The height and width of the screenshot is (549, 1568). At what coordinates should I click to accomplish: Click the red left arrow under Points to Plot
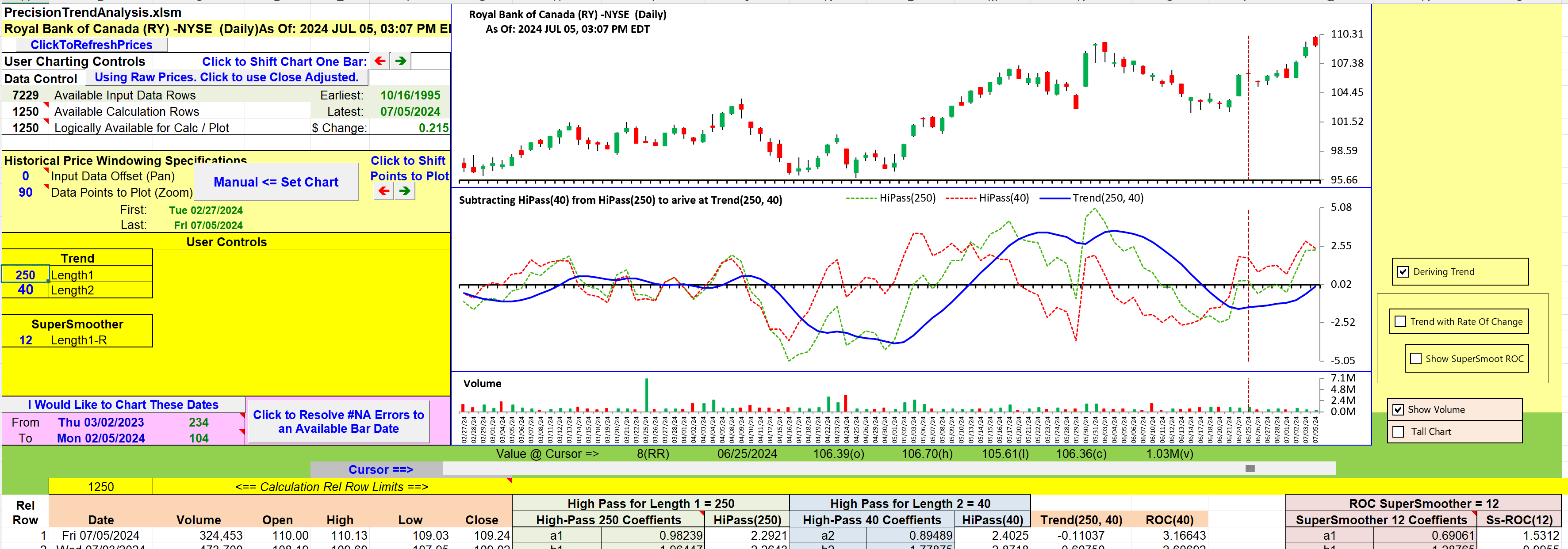point(384,191)
